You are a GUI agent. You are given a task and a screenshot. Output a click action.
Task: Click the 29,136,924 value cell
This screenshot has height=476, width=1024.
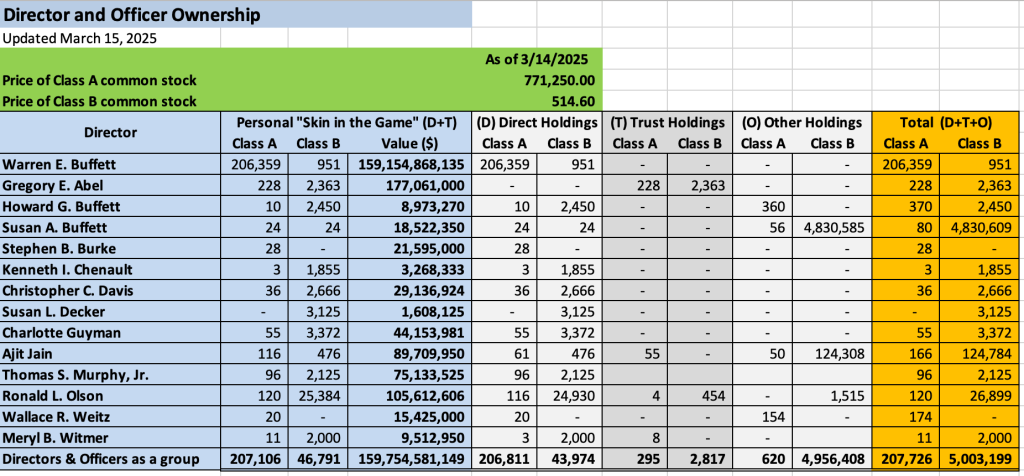409,291
